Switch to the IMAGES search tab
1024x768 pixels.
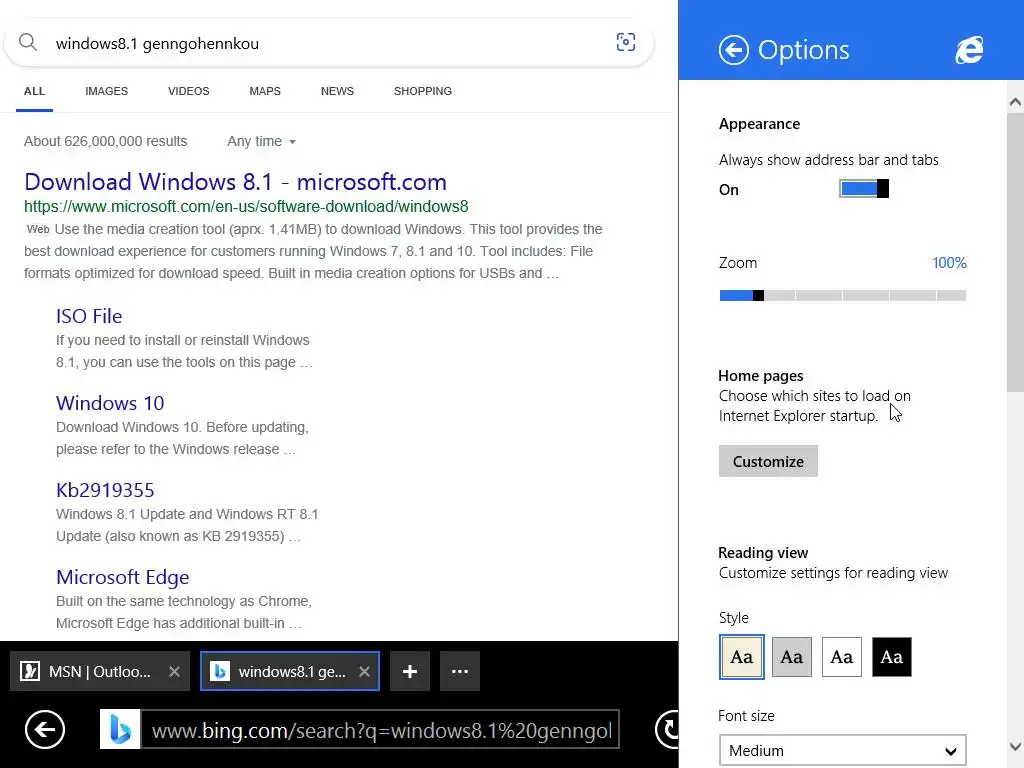[106, 91]
